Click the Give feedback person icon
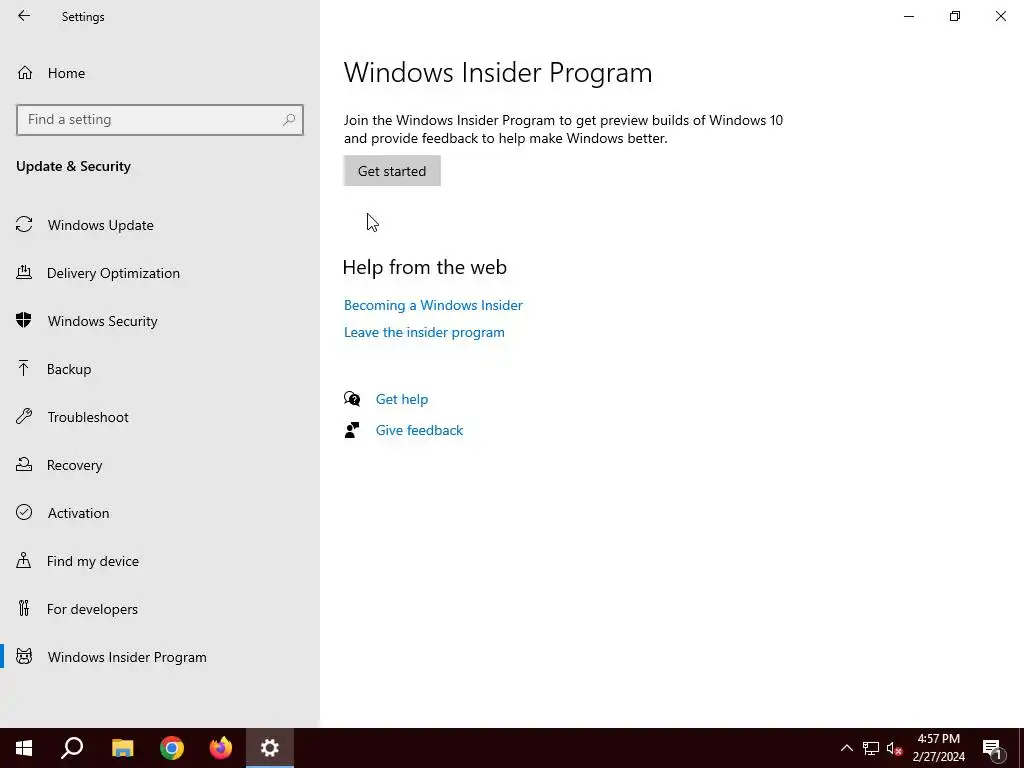Image resolution: width=1024 pixels, height=768 pixels. (352, 430)
